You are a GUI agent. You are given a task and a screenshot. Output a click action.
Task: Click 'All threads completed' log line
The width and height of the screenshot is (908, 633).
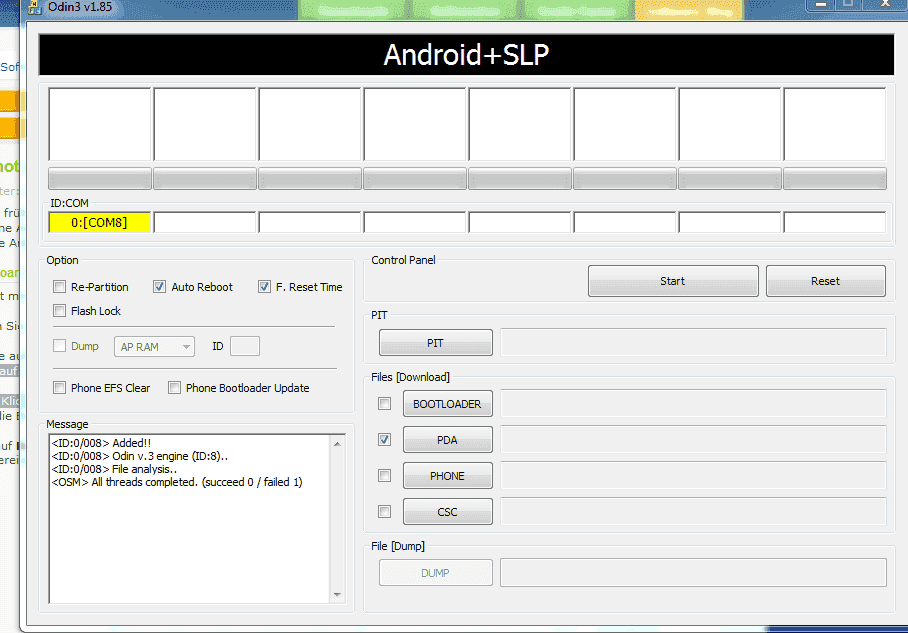click(177, 482)
